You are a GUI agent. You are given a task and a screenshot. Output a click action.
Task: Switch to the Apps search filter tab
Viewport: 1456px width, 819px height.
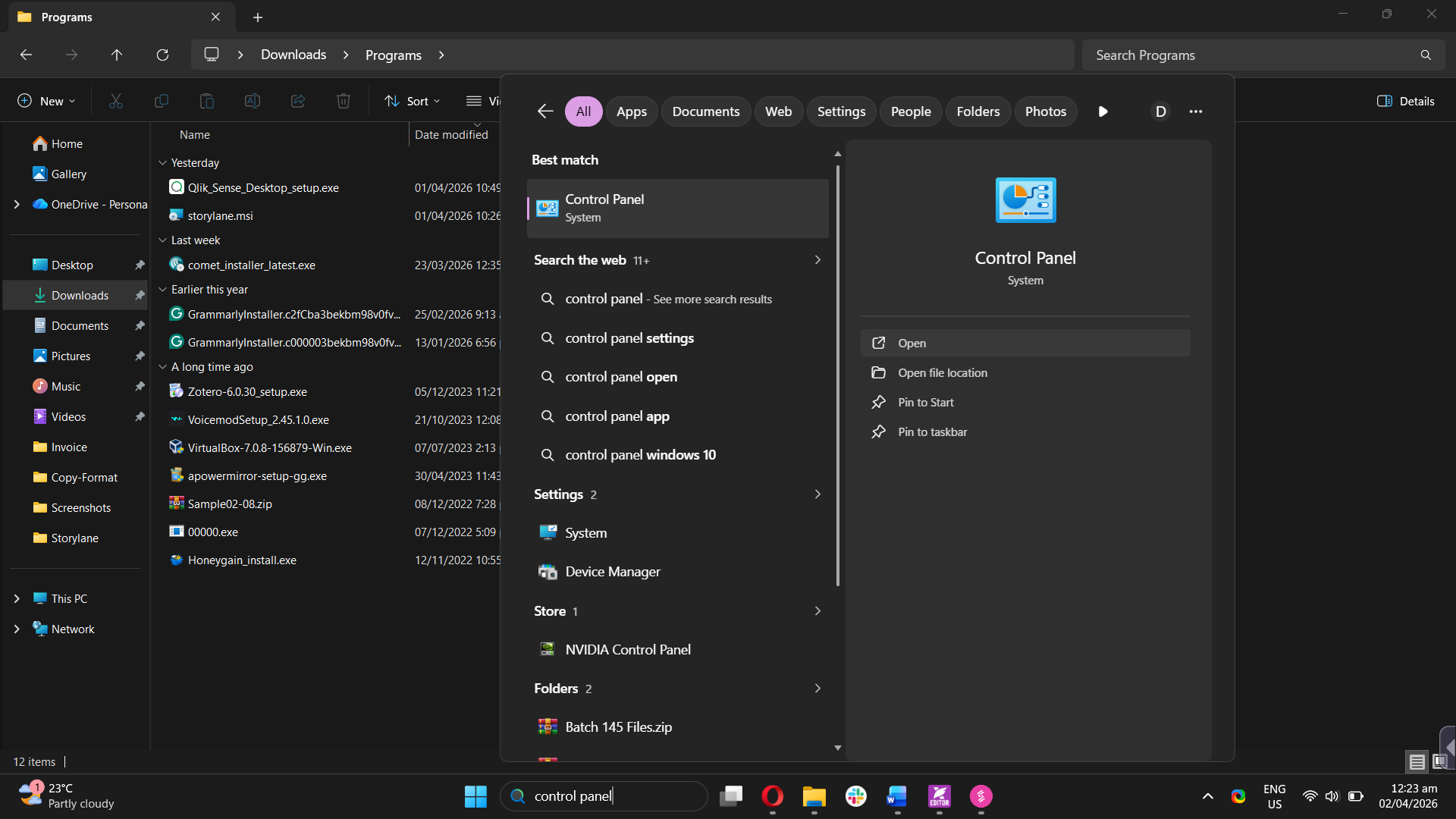click(x=631, y=111)
